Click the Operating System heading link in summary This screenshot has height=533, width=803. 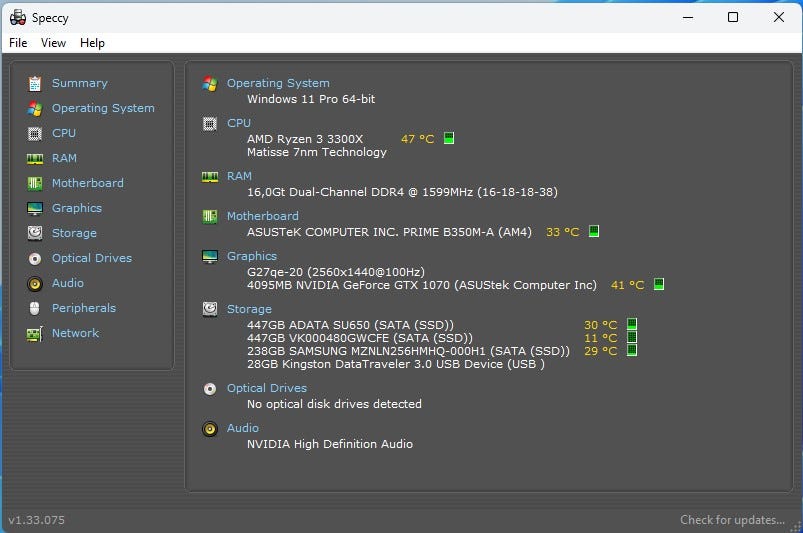(x=278, y=83)
